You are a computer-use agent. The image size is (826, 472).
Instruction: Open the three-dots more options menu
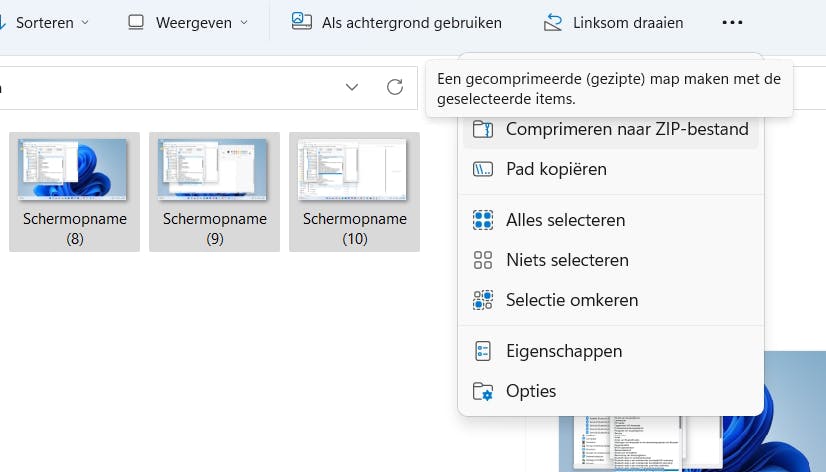(x=732, y=22)
